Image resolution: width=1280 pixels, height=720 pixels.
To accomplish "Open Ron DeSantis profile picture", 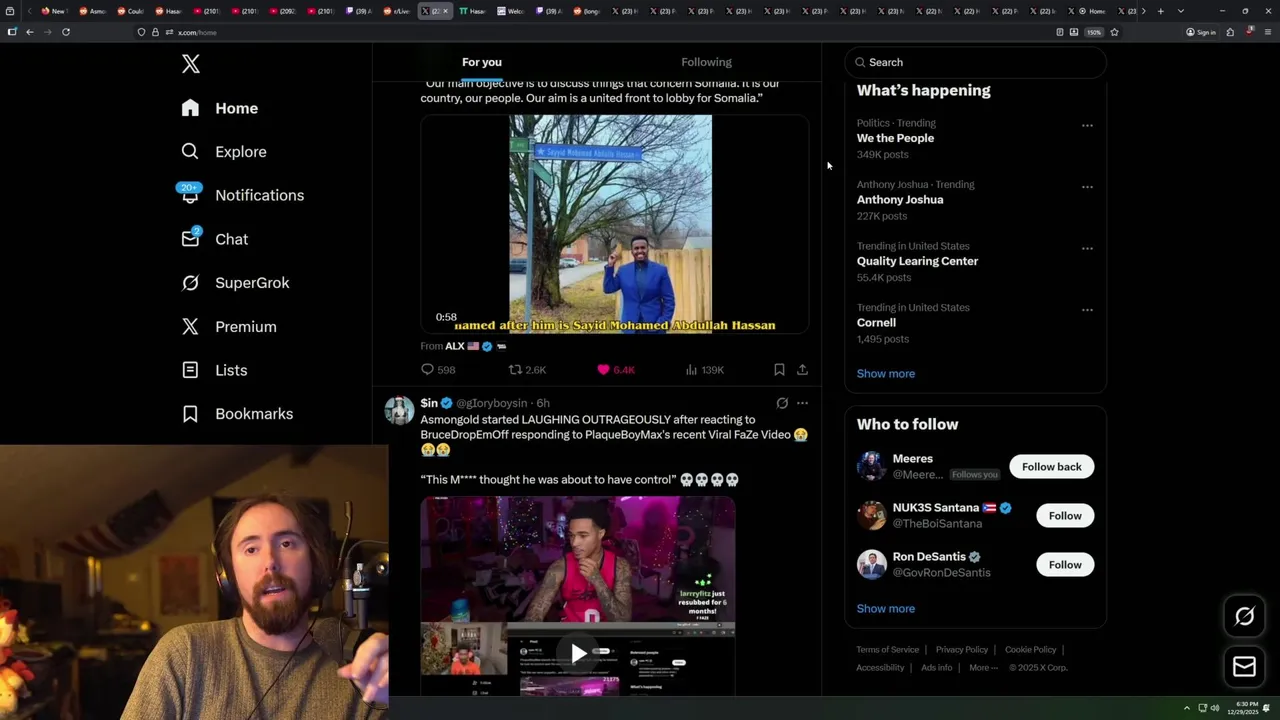I will [872, 565].
